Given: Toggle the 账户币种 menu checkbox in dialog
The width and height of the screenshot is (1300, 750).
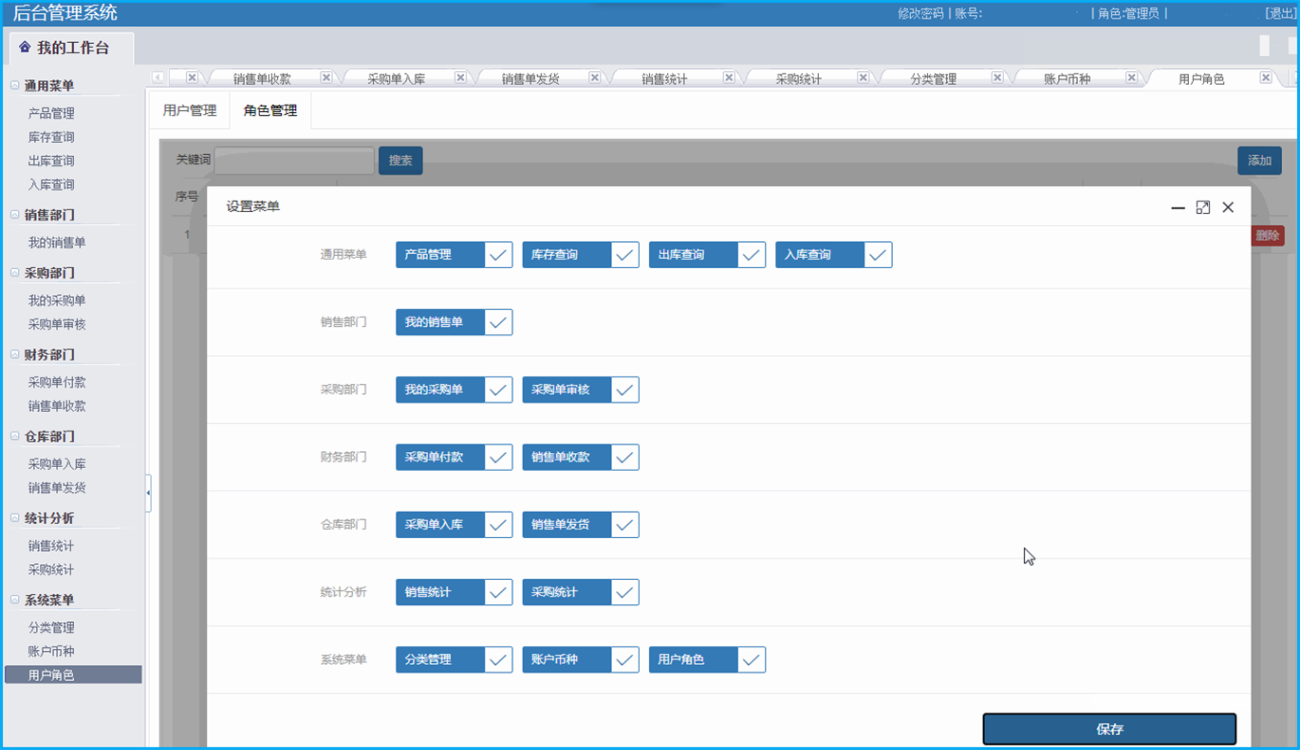Looking at the screenshot, I should [625, 660].
